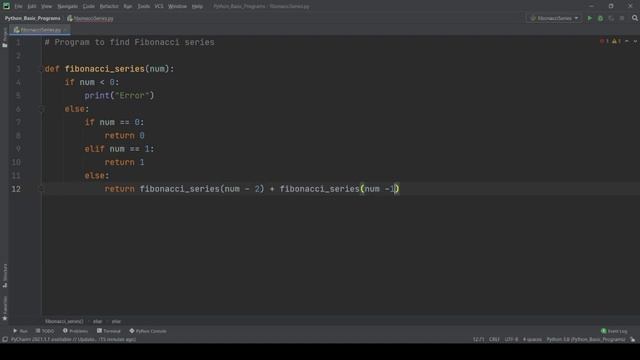Open the View menu
The width and height of the screenshot is (640, 360).
[46, 7]
